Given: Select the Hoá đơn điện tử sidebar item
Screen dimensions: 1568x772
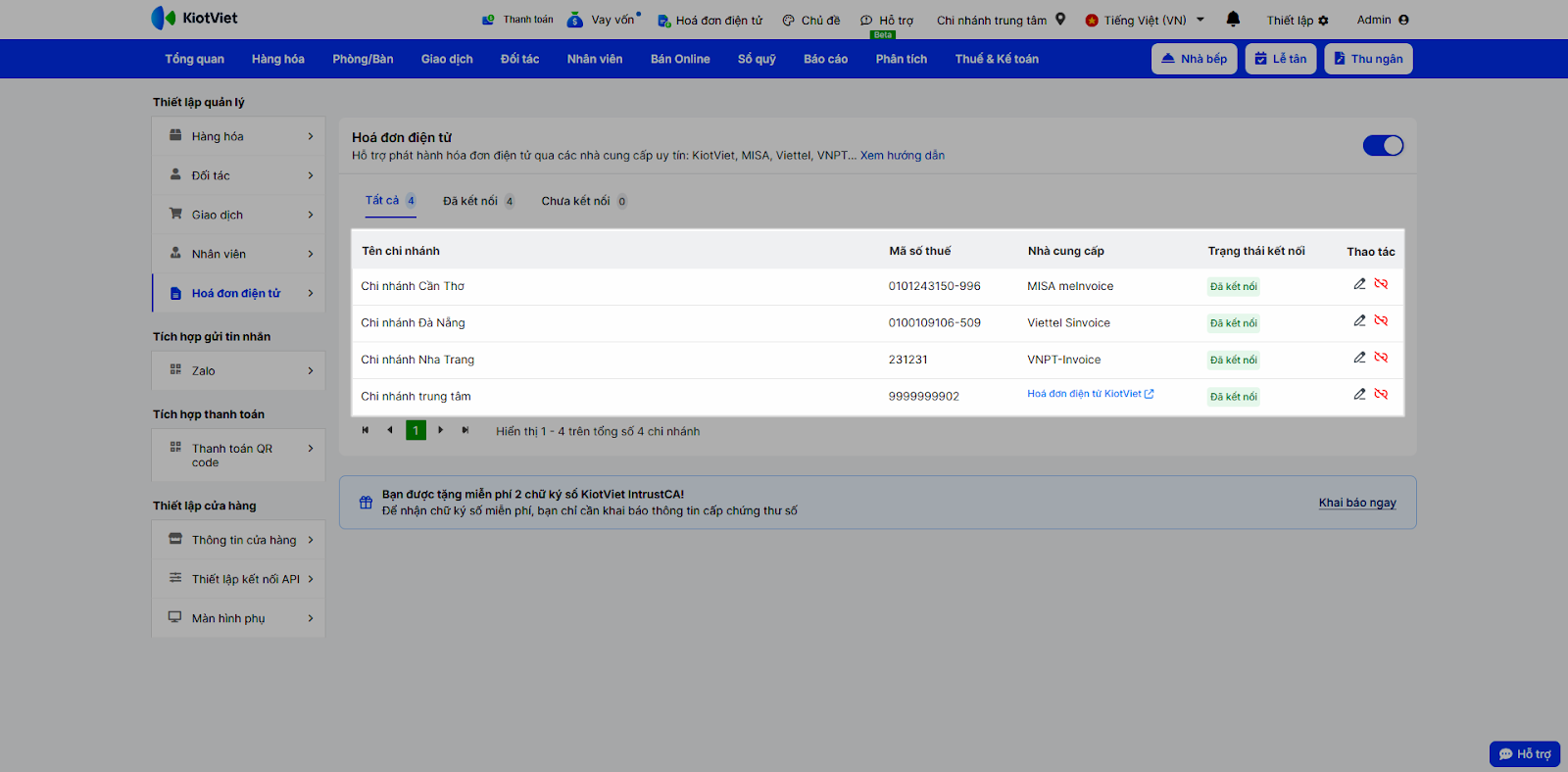Looking at the screenshot, I should coord(238,293).
